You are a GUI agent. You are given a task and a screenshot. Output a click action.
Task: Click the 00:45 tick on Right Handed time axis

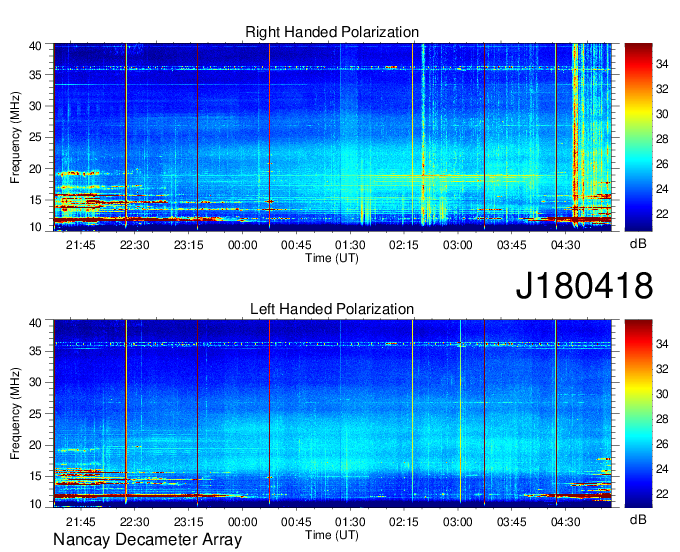[296, 245]
